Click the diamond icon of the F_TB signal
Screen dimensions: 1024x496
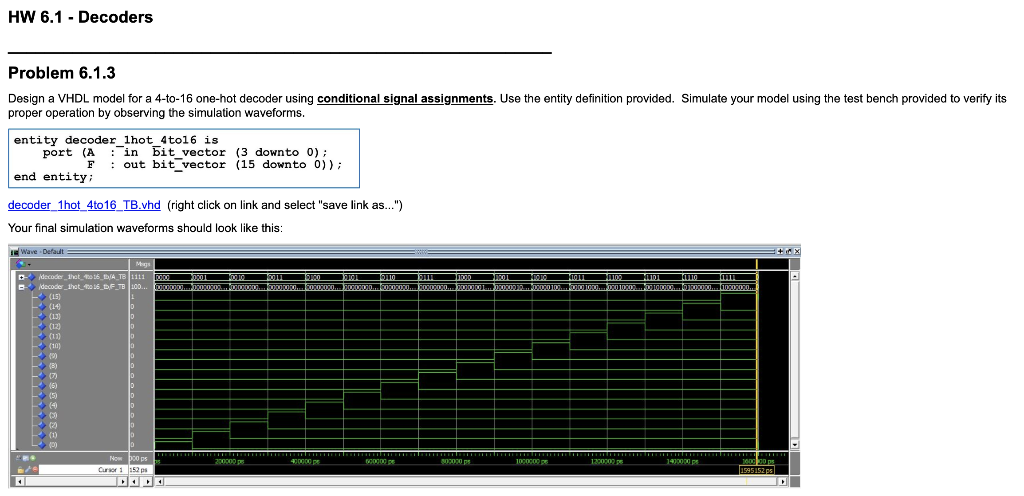[31, 287]
